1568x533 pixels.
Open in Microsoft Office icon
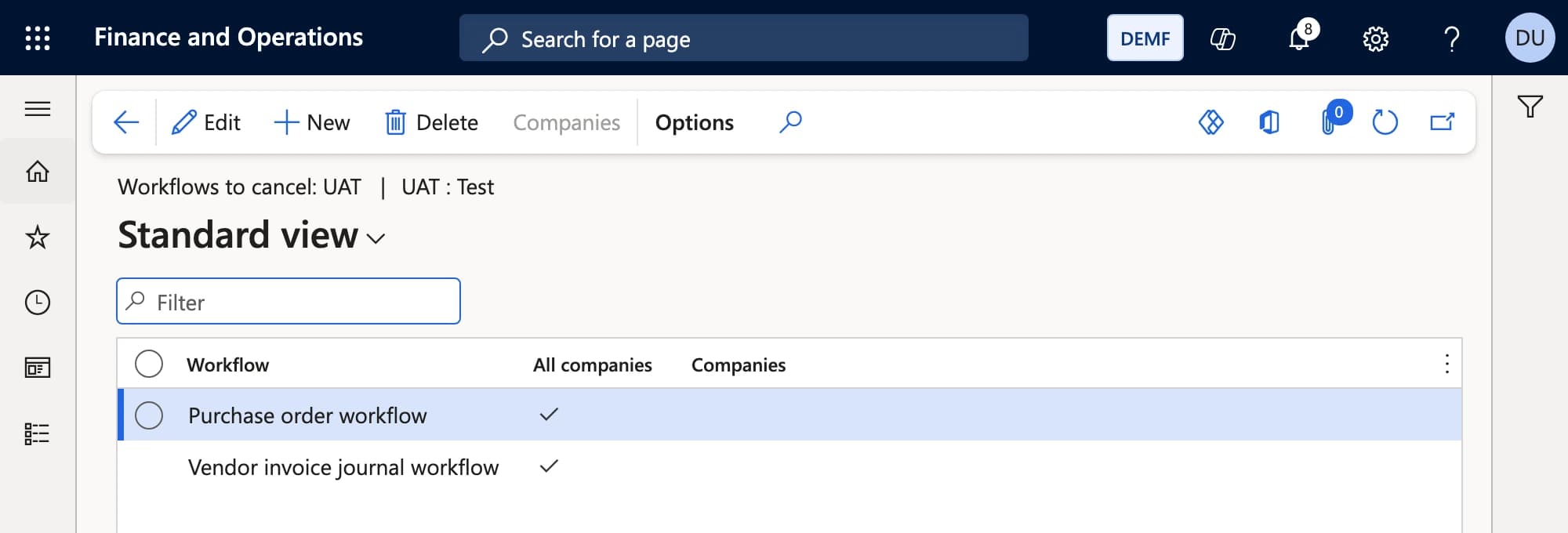click(x=1269, y=122)
